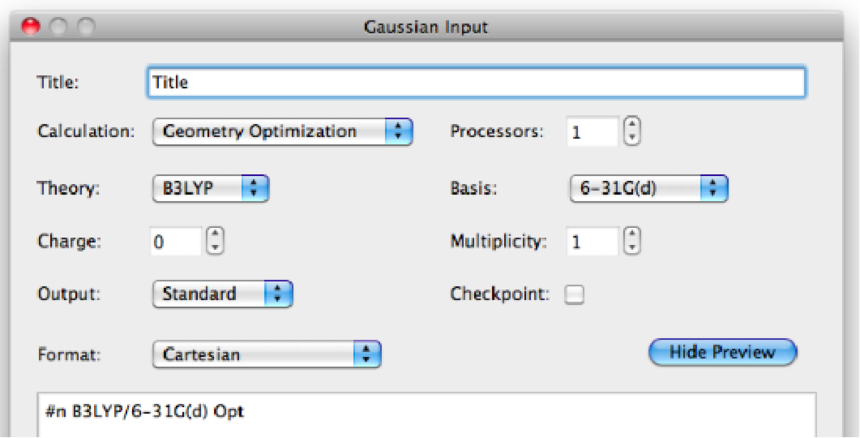
Task: Open the Theory B3LYP dropdown
Action: click(x=210, y=186)
